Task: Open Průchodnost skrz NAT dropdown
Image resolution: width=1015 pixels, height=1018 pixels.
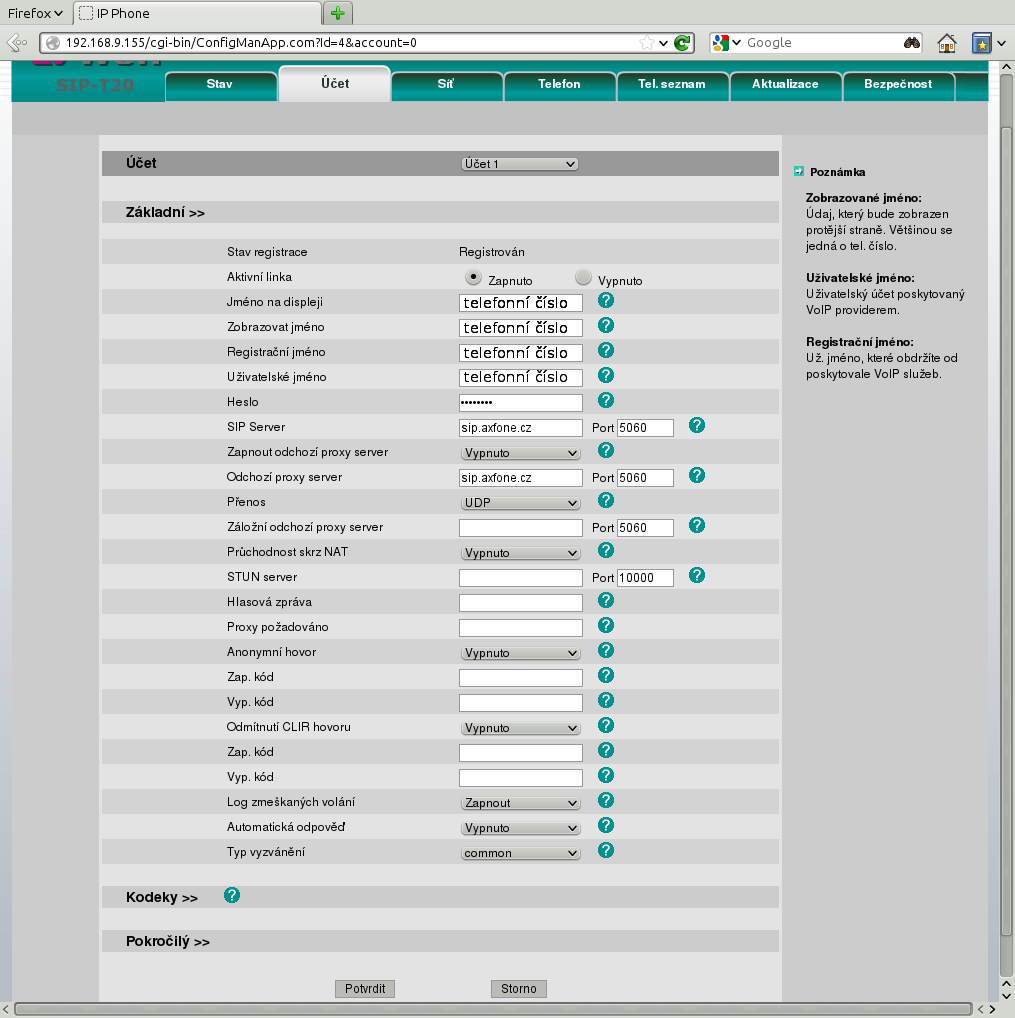Action: coord(520,553)
